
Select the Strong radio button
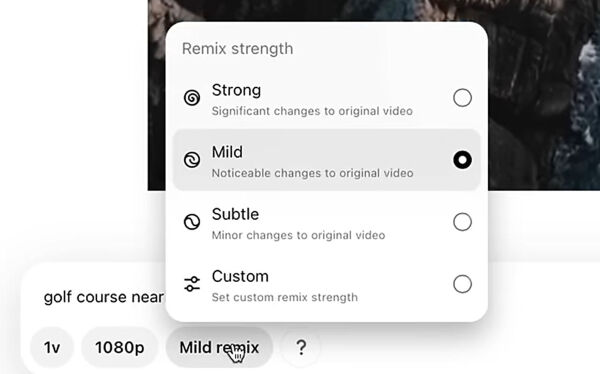point(462,98)
